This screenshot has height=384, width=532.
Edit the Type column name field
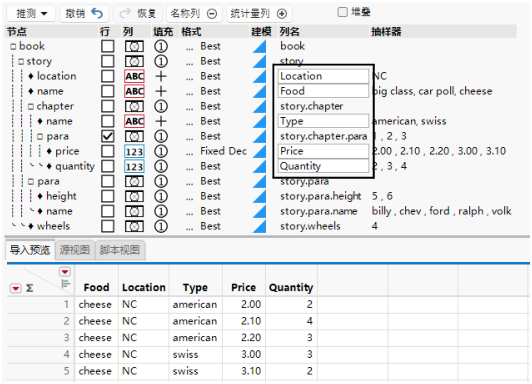(x=323, y=121)
